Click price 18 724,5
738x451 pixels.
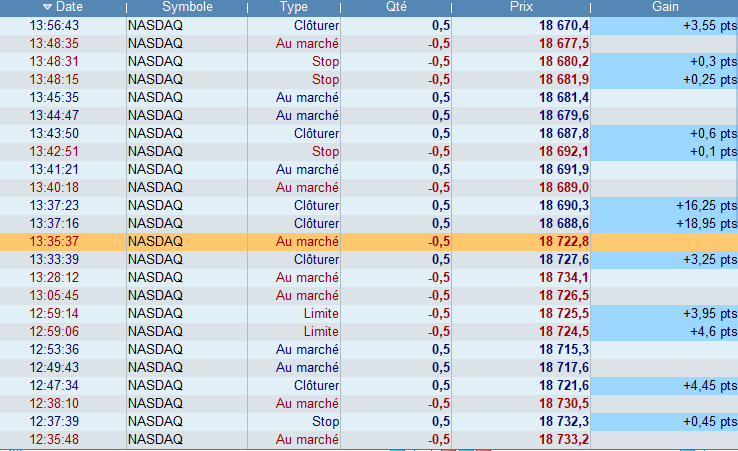[x=564, y=331]
